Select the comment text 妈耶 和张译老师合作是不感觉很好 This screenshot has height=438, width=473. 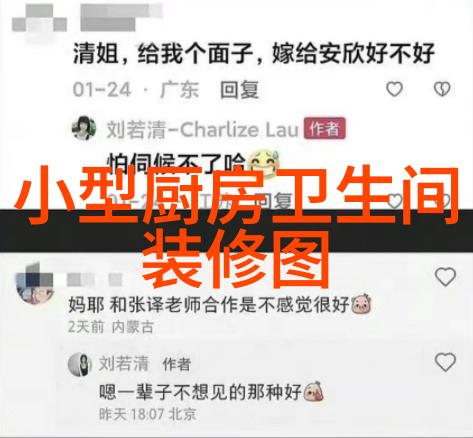[209, 305]
